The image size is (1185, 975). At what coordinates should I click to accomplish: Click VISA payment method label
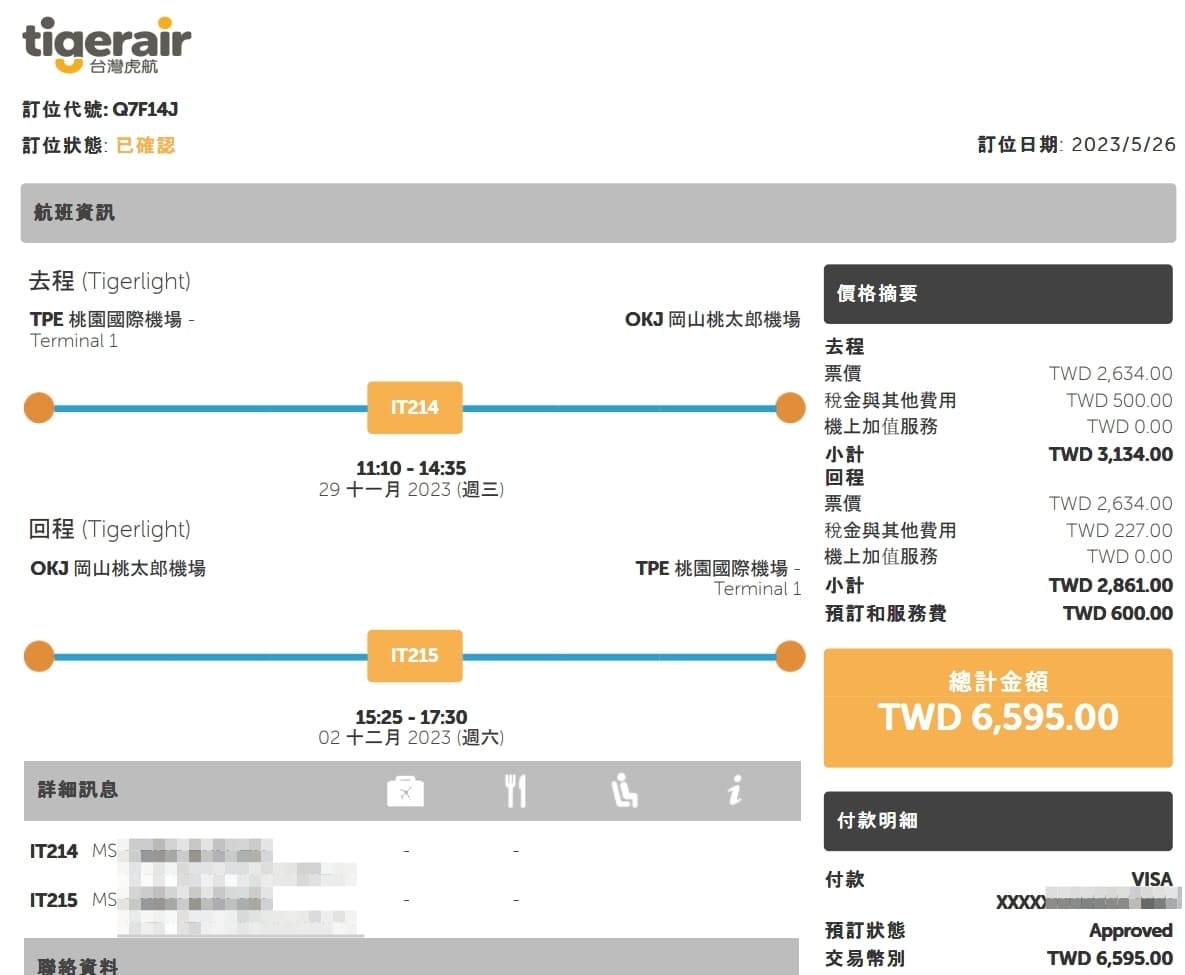[x=1152, y=879]
